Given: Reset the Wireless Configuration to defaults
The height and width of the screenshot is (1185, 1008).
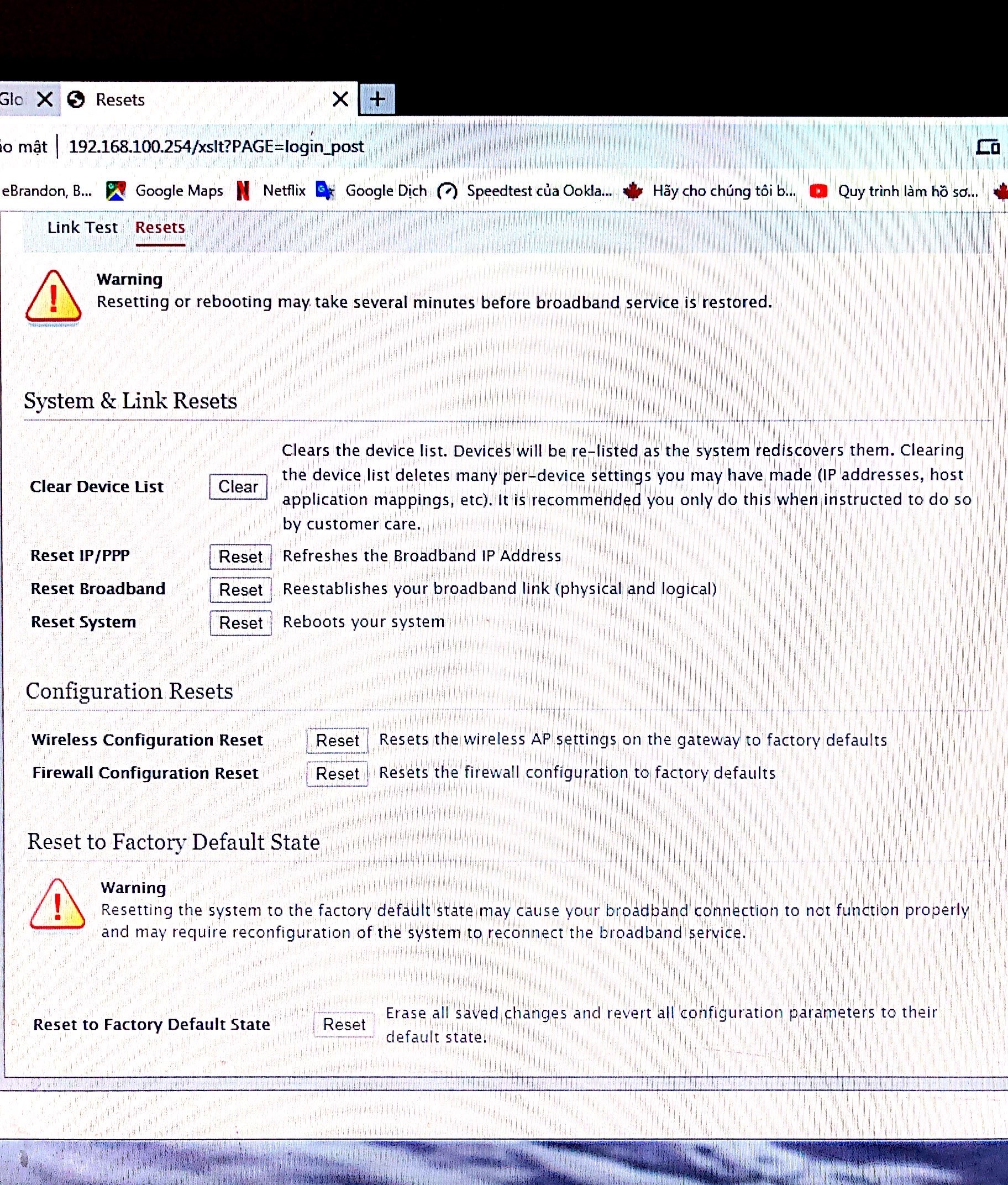Looking at the screenshot, I should [337, 741].
